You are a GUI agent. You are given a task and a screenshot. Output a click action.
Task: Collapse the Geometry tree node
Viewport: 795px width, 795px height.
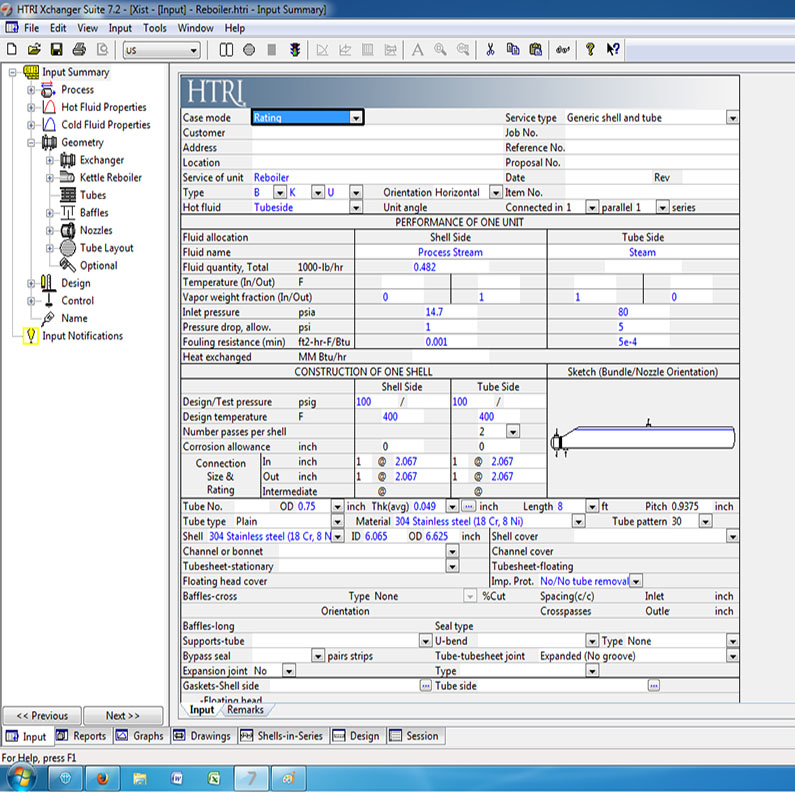click(31, 143)
